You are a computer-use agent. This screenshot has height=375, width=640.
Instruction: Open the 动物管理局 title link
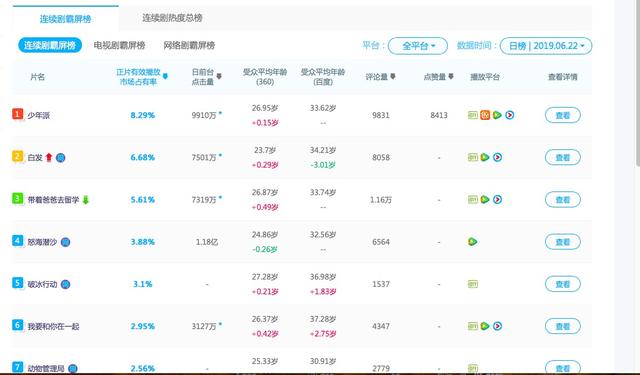(x=46, y=368)
